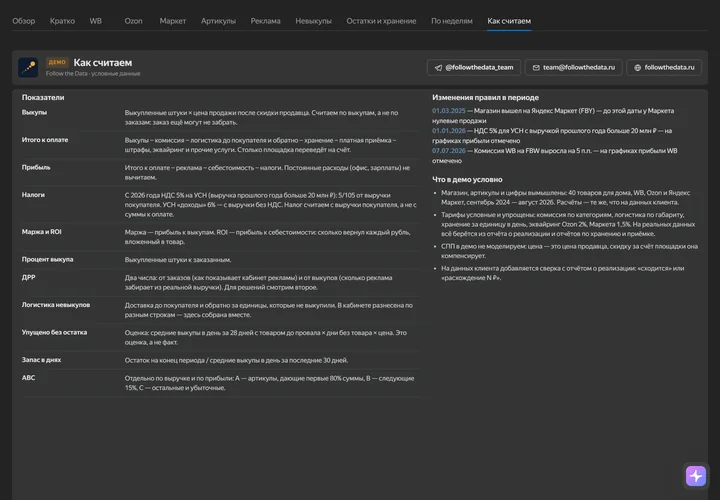Click the Что в демо условно heading
Viewport: 720px width, 500px height.
click(467, 180)
